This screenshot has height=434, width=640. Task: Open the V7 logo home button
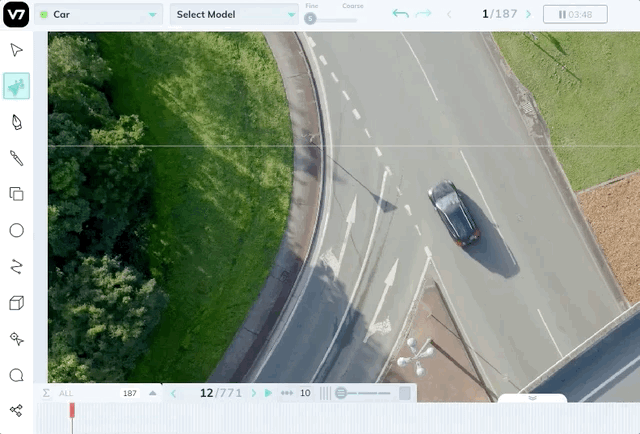[16, 14]
